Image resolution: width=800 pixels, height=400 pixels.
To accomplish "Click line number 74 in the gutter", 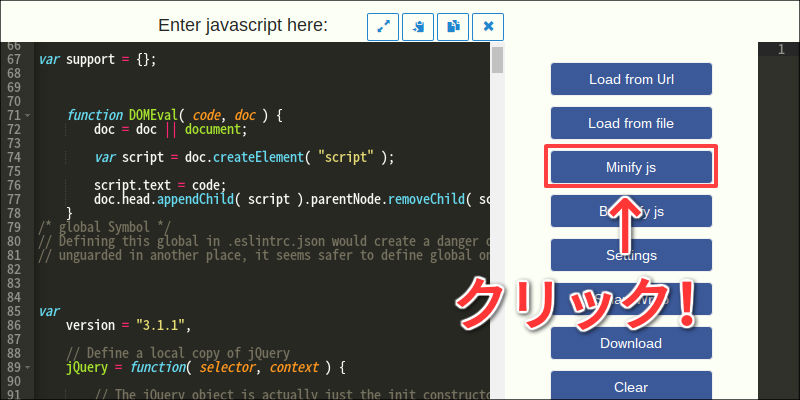I will (14, 158).
